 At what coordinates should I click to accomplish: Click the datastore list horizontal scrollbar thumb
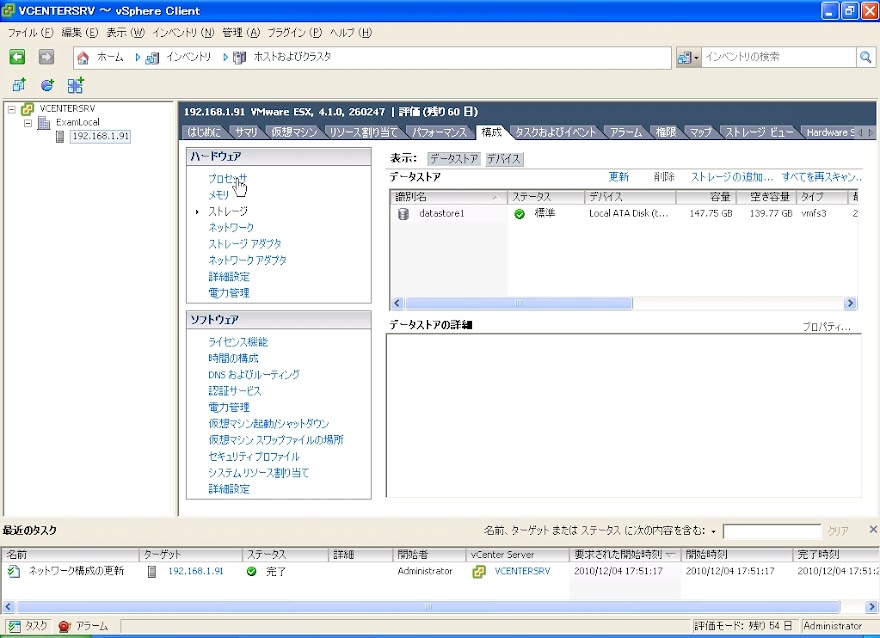coord(519,303)
